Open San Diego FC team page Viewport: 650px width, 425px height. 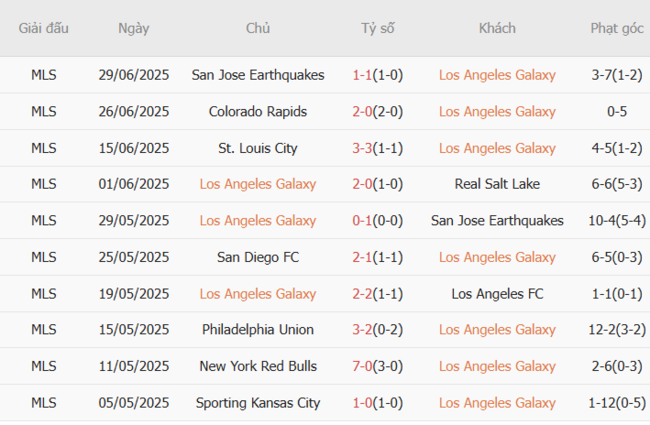pyautogui.click(x=258, y=257)
